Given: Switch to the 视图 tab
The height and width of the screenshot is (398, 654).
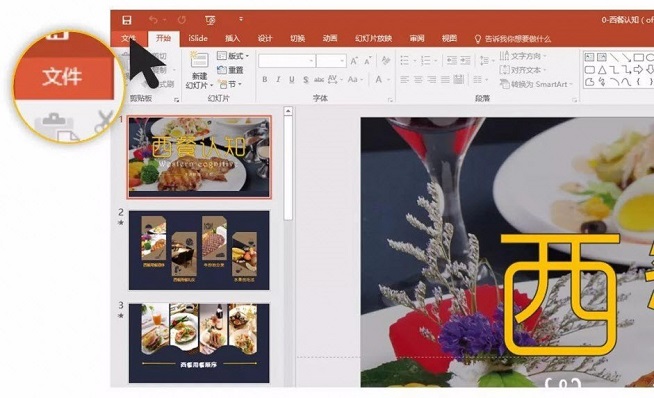Looking at the screenshot, I should 449,38.
